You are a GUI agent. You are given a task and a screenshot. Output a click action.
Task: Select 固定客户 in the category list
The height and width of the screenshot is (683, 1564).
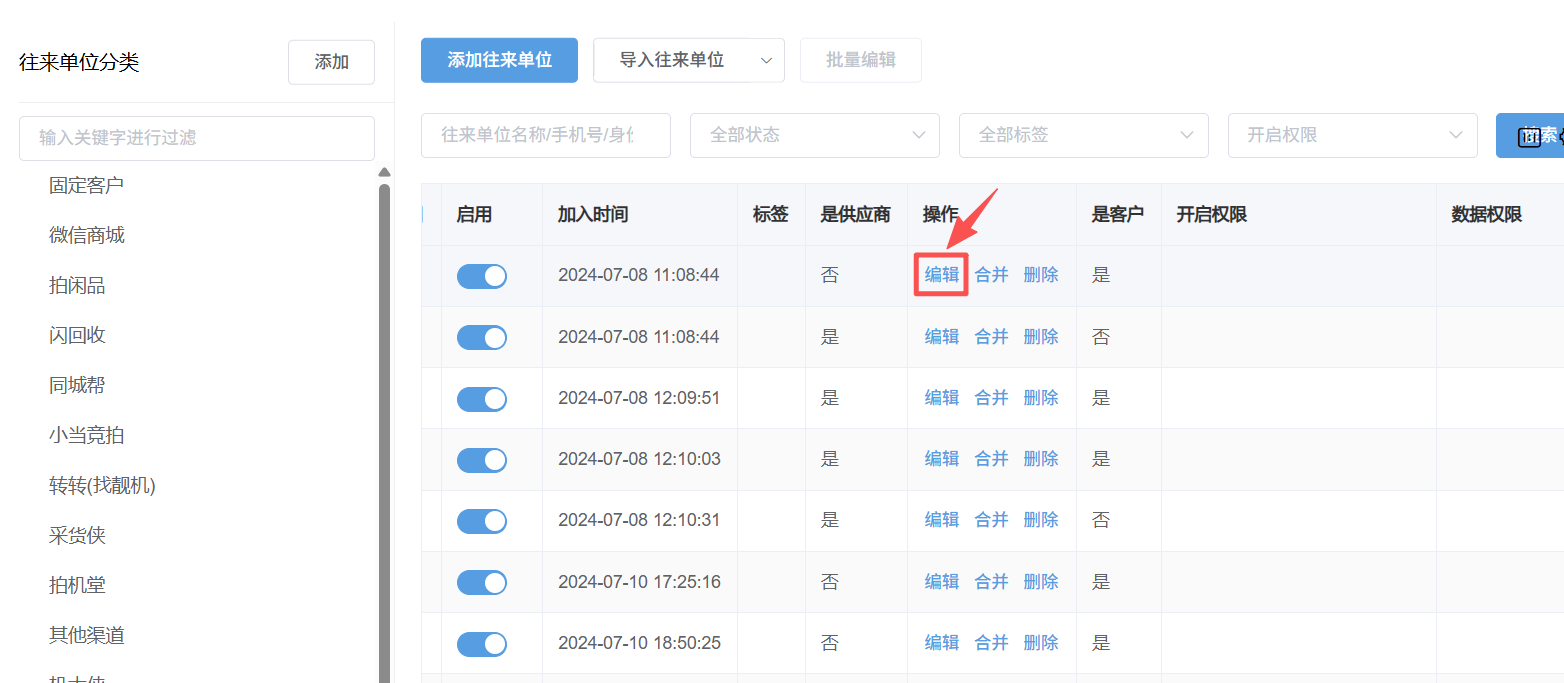coord(87,186)
